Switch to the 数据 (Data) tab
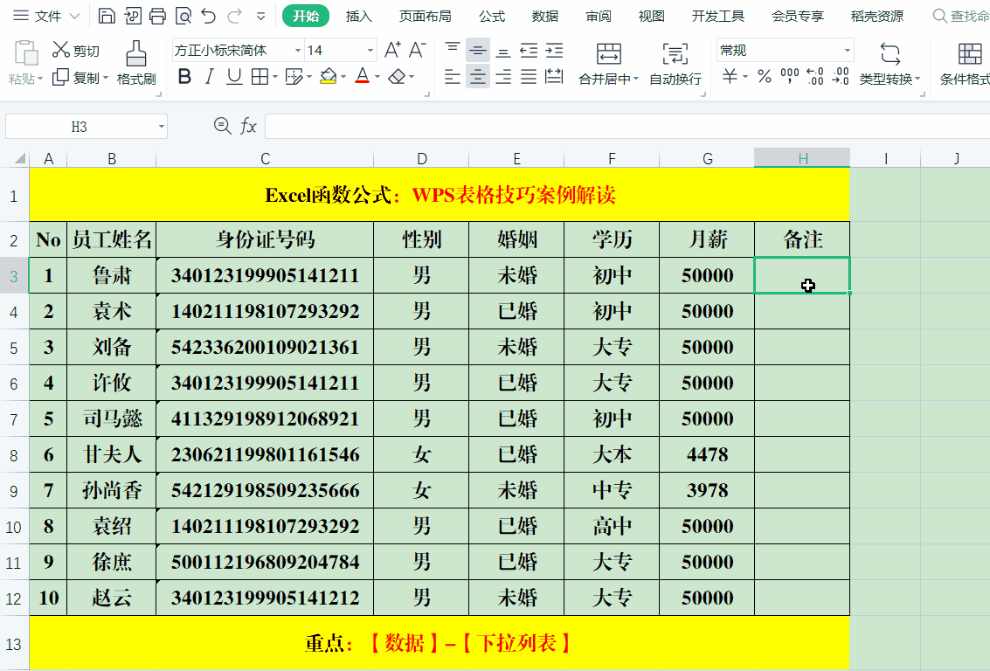The height and width of the screenshot is (671, 990). [545, 16]
